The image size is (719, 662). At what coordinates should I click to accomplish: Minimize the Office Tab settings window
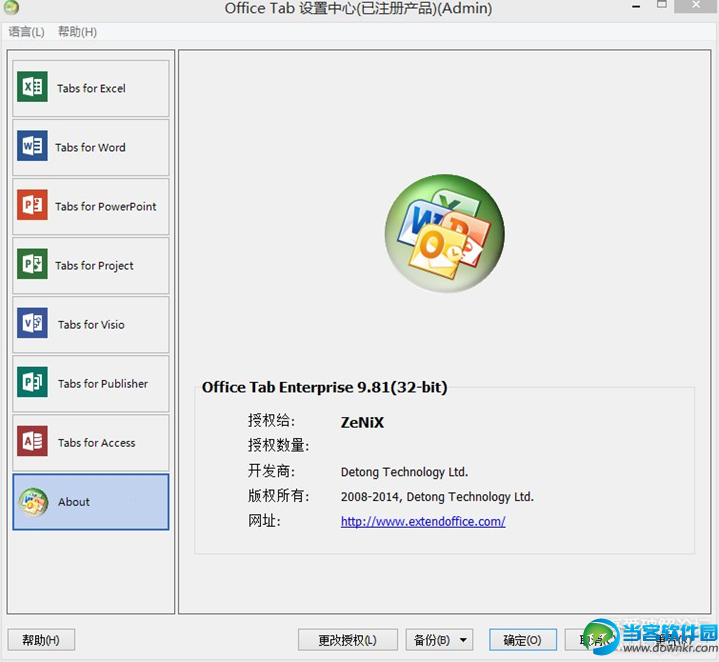[636, 6]
